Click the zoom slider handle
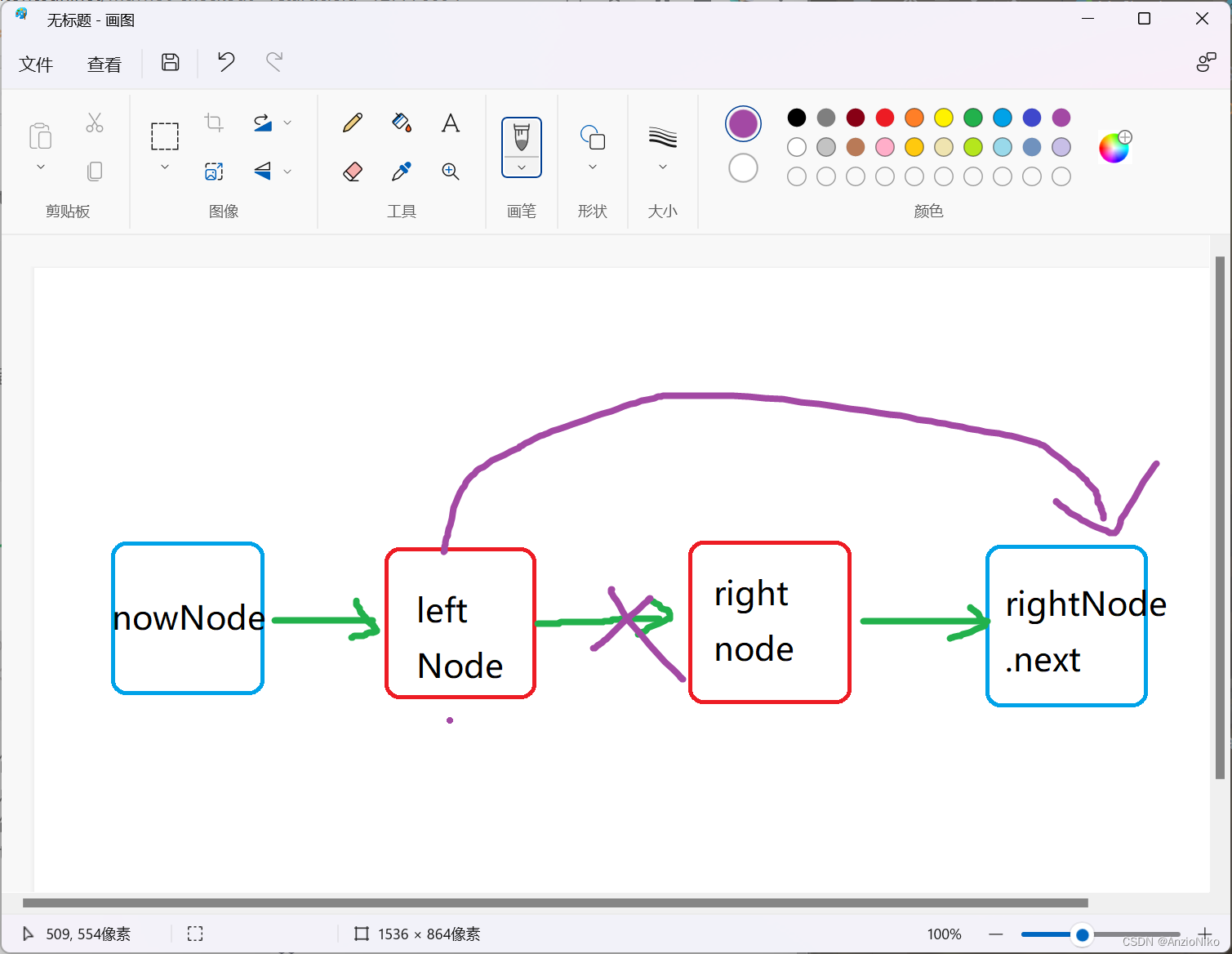 tap(1083, 934)
